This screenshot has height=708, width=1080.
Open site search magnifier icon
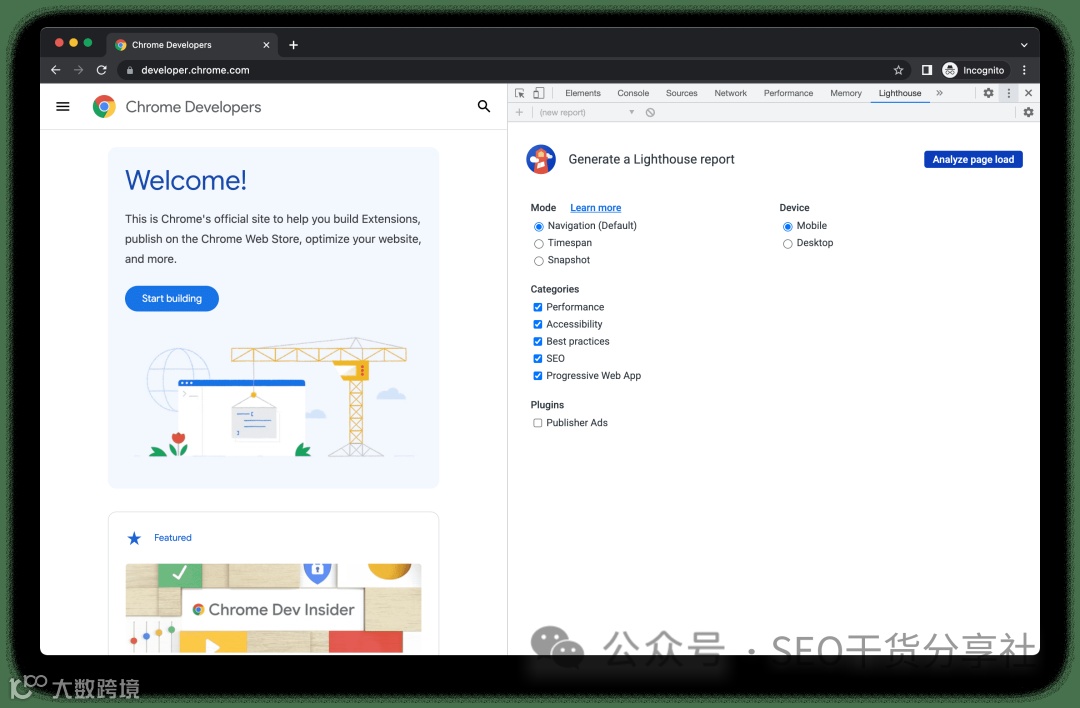pyautogui.click(x=484, y=106)
